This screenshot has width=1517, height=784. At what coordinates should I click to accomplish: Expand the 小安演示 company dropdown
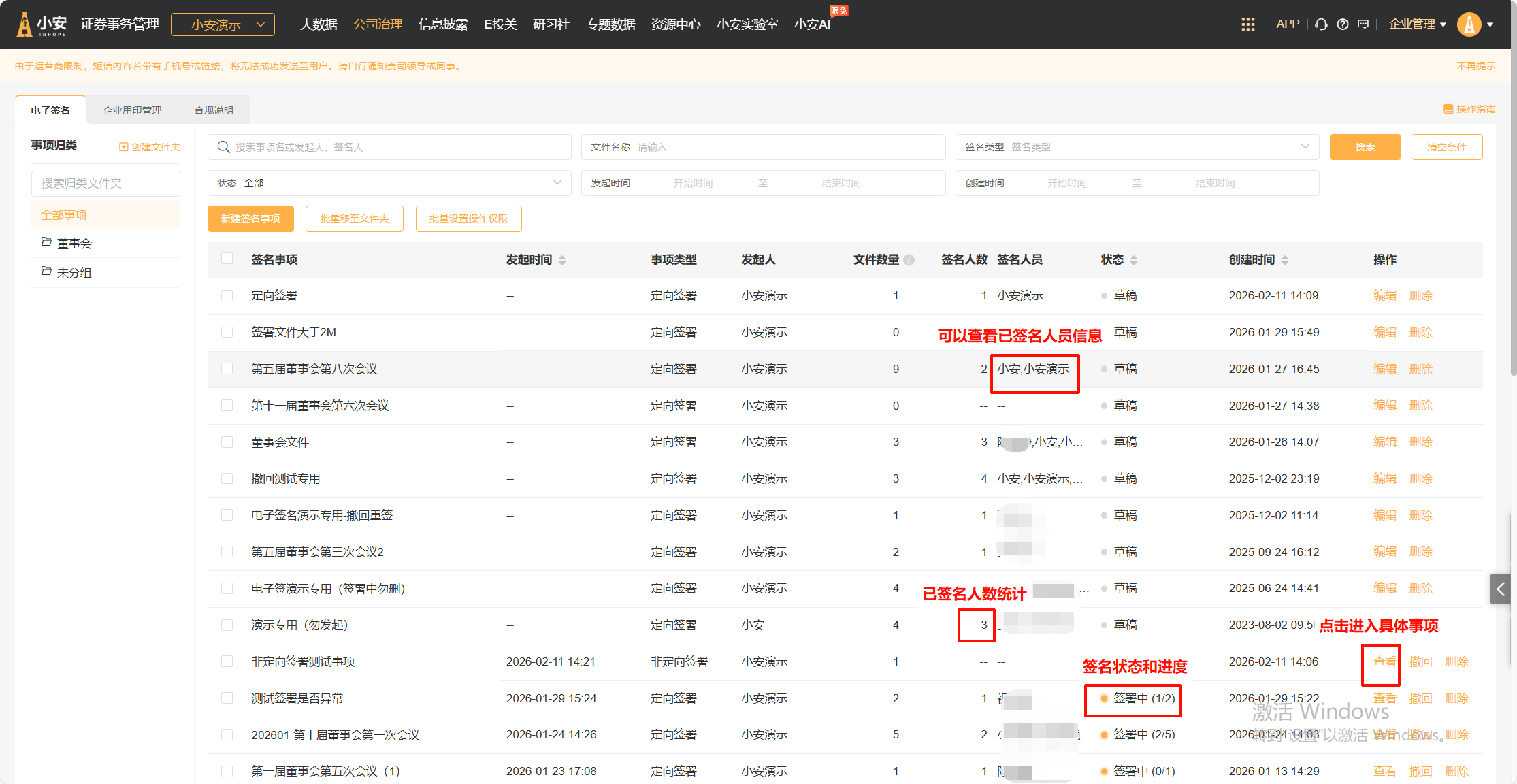[223, 24]
